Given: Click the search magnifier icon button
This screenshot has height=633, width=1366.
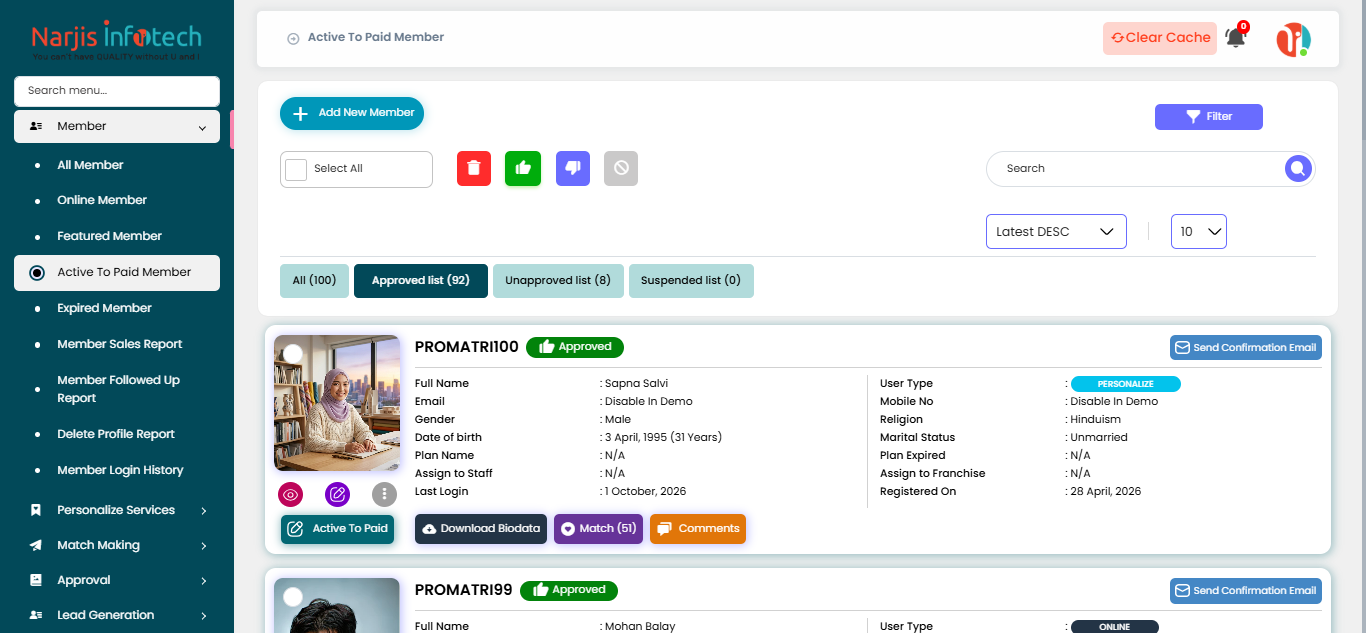Looking at the screenshot, I should (x=1298, y=169).
